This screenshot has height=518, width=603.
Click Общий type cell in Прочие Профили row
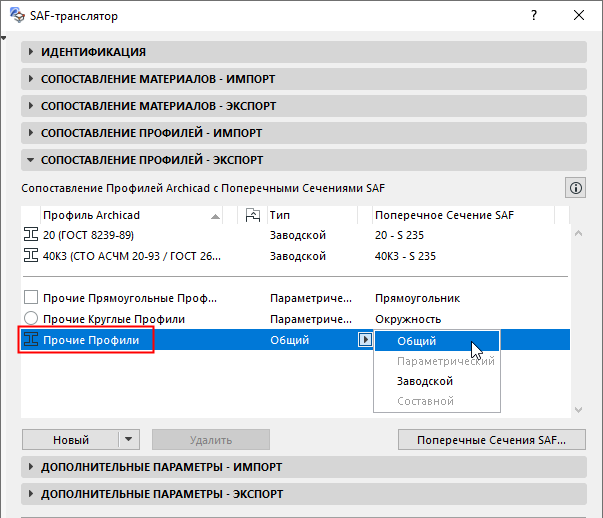pyautogui.click(x=289, y=340)
